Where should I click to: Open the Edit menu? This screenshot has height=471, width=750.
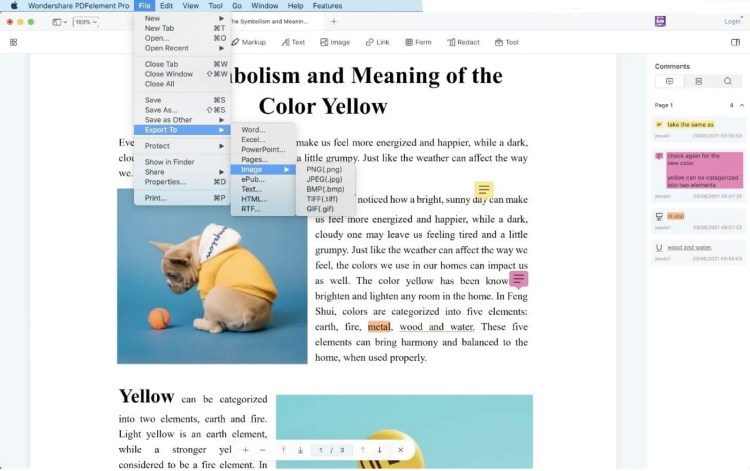[x=166, y=6]
